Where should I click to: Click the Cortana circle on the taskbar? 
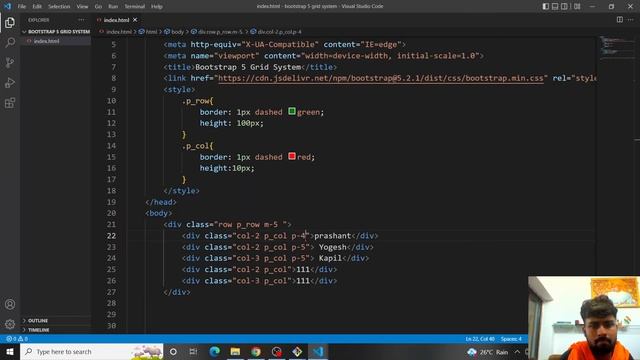(x=173, y=351)
